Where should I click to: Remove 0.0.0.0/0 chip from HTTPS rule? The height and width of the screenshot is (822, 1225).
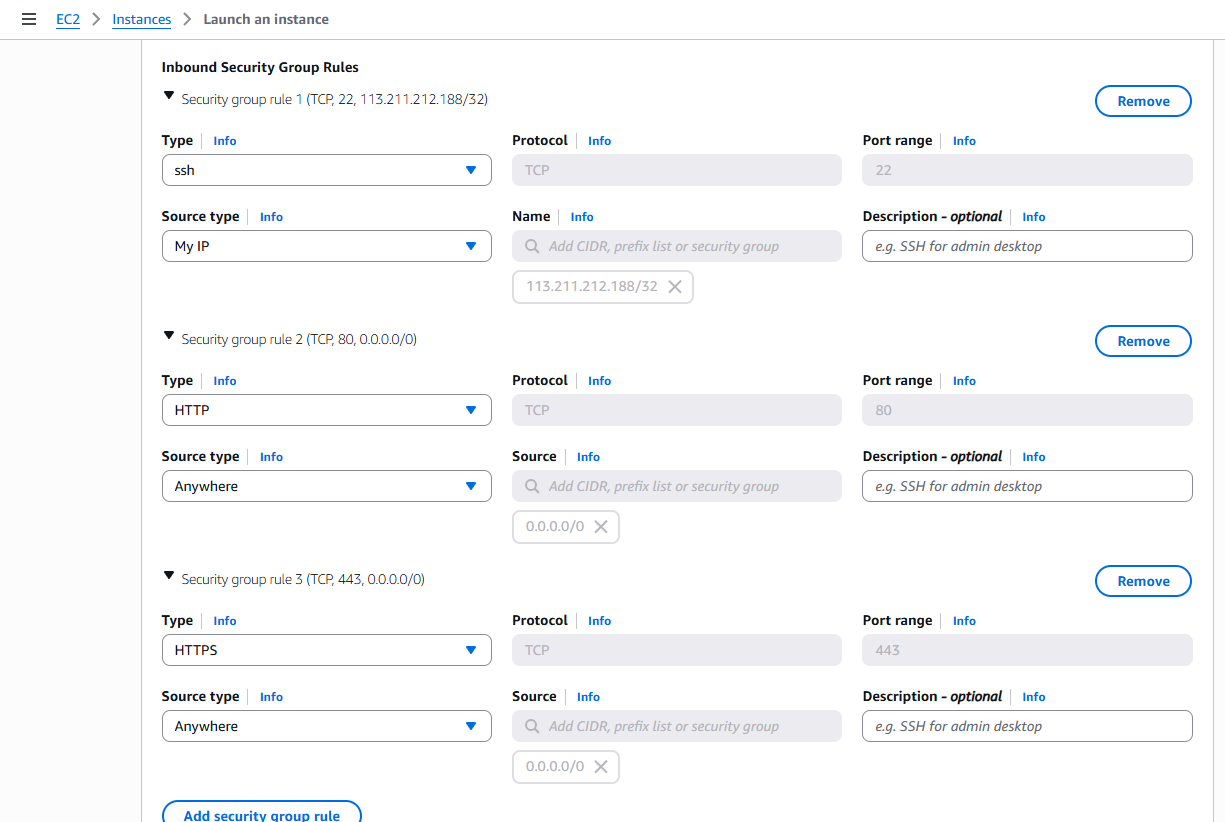tap(601, 767)
